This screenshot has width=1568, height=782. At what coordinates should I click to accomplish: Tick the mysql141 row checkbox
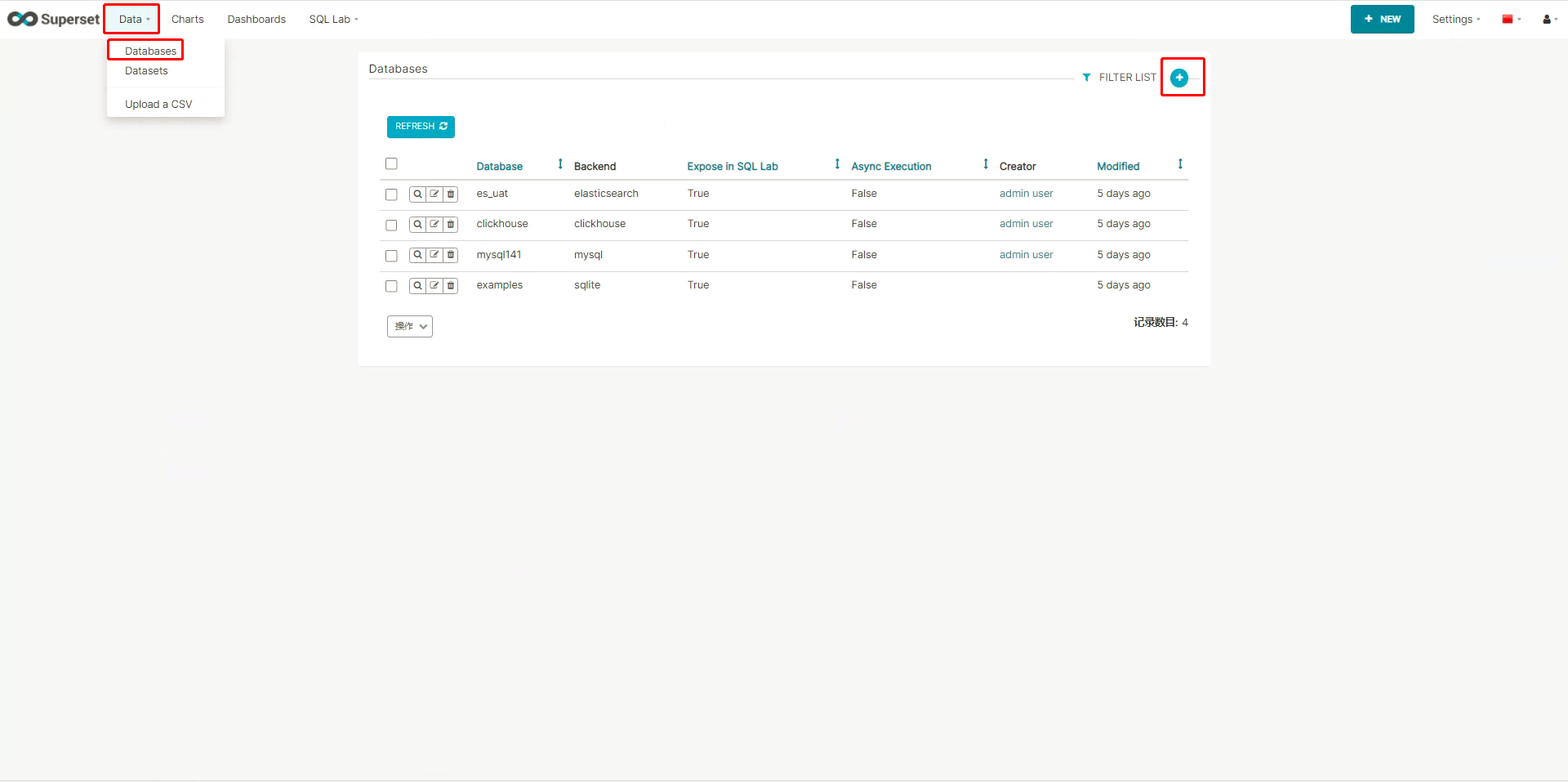point(391,256)
